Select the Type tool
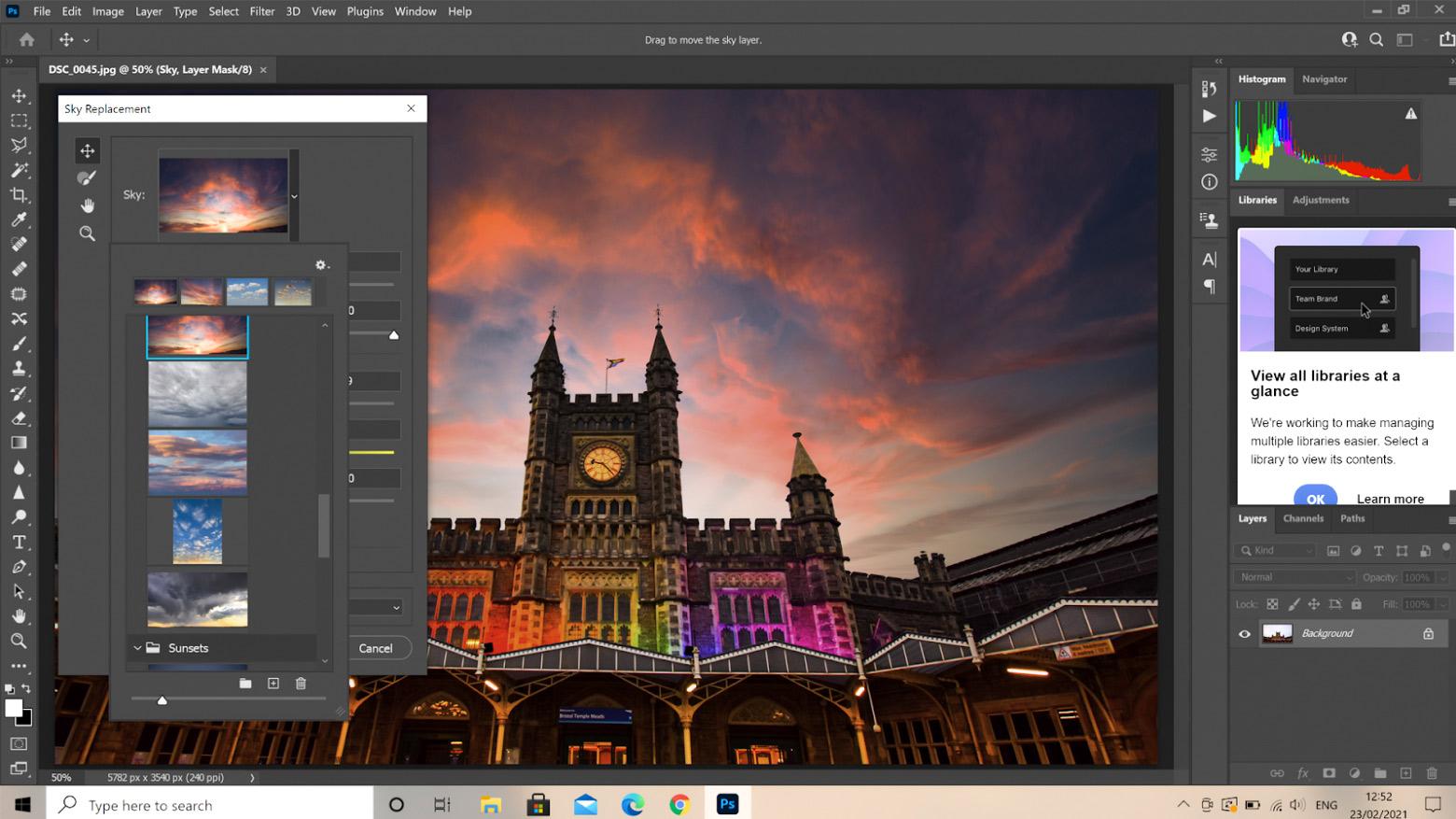1456x819 pixels. (x=19, y=543)
